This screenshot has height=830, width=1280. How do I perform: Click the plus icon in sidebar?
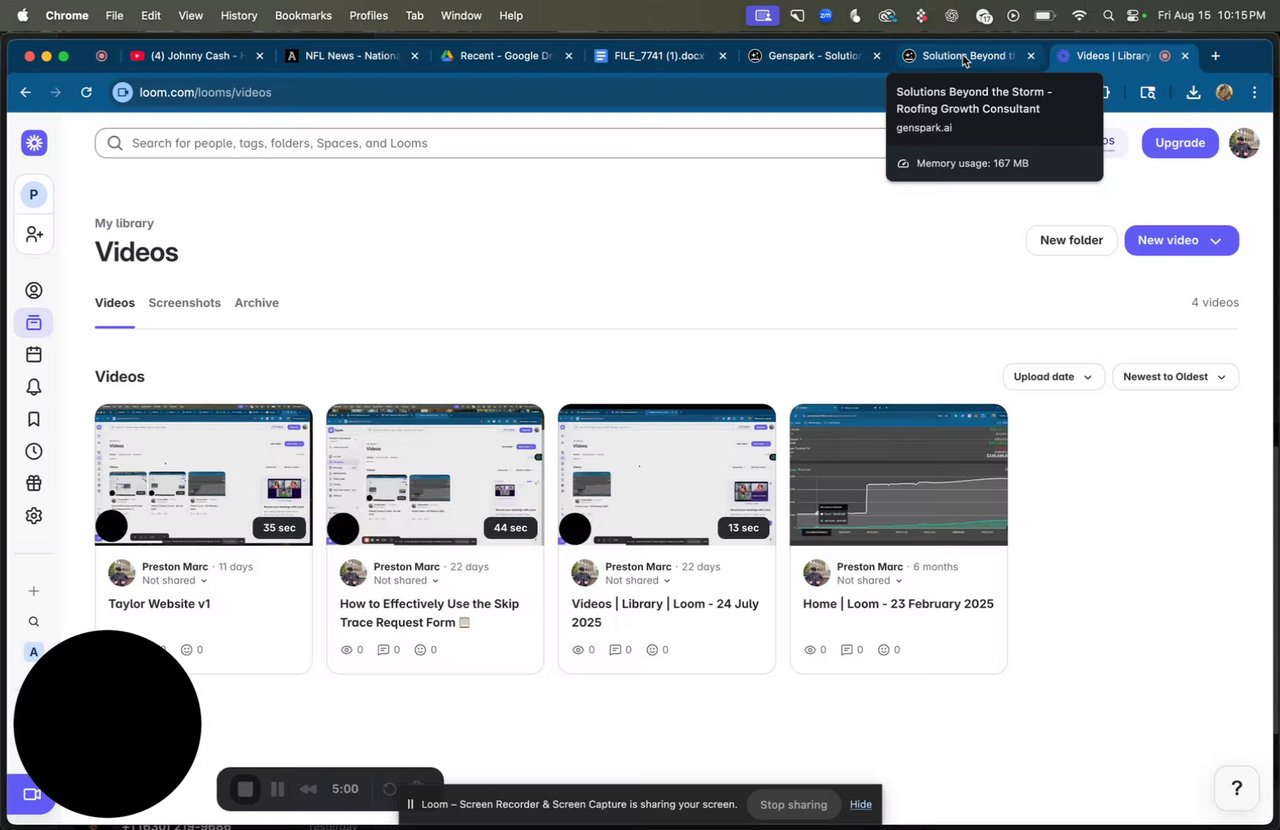coord(34,591)
